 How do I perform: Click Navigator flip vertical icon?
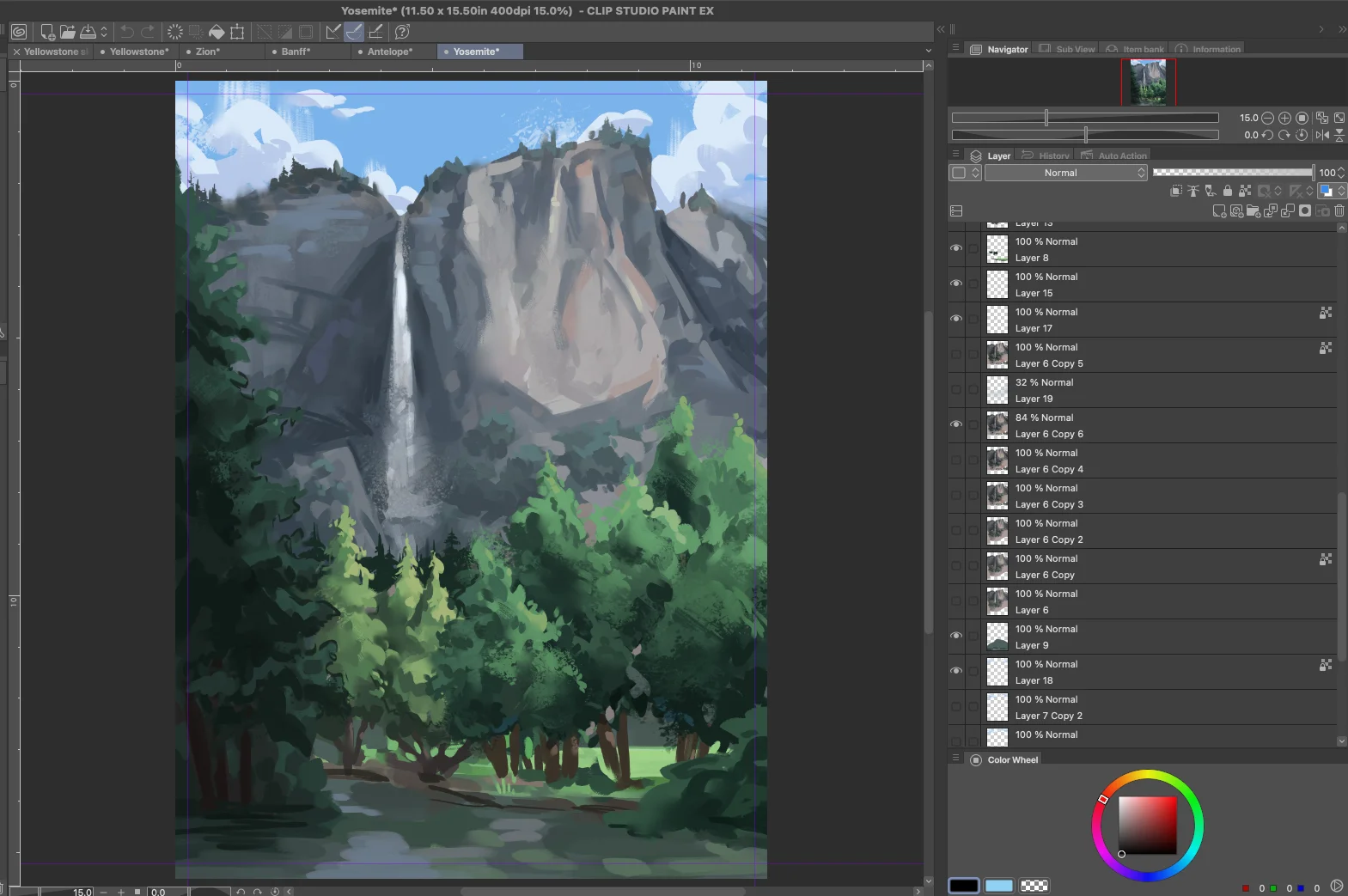pyautogui.click(x=1339, y=135)
